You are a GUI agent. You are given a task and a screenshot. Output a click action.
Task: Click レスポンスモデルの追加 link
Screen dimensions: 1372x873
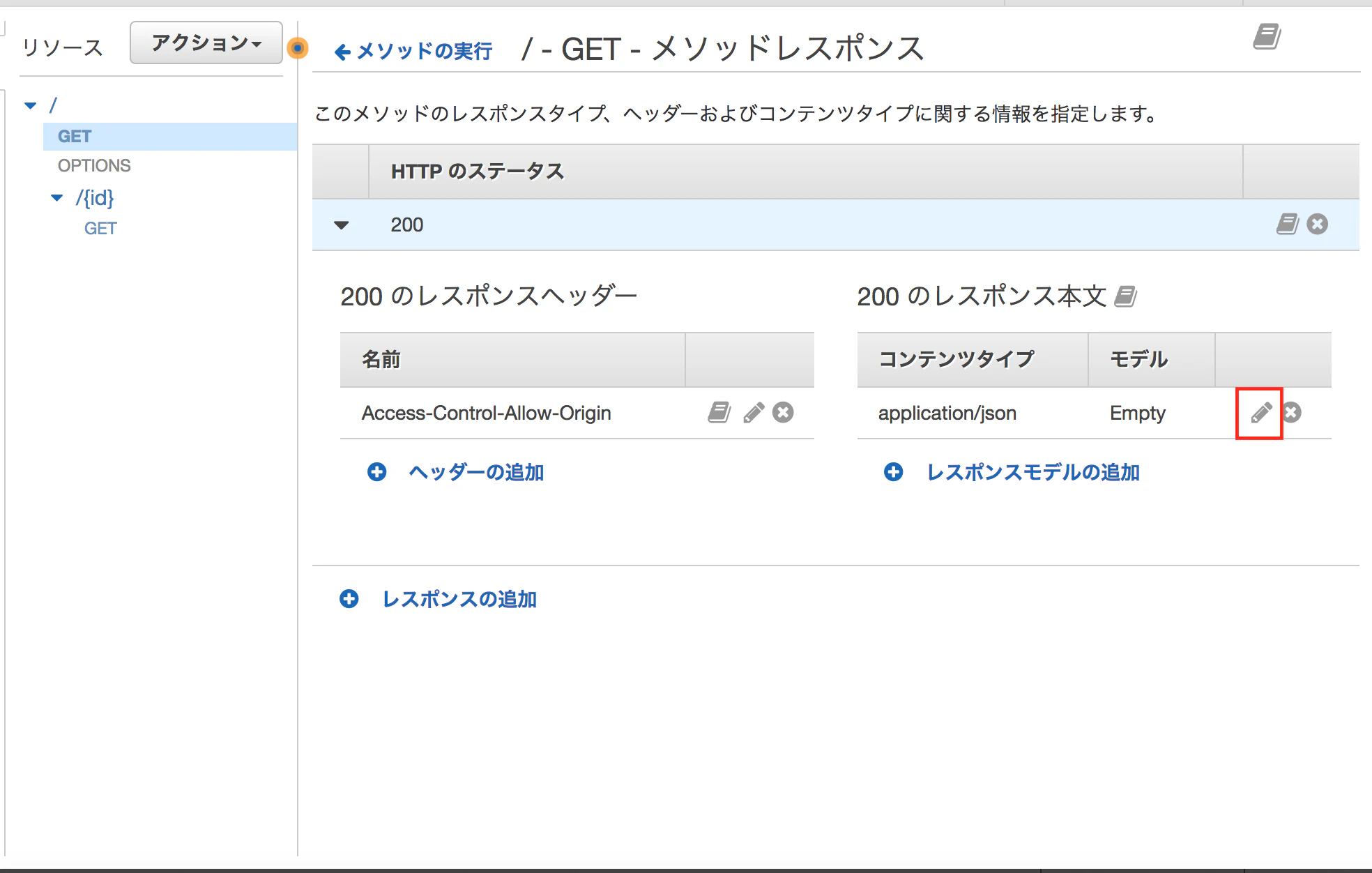pos(1033,472)
